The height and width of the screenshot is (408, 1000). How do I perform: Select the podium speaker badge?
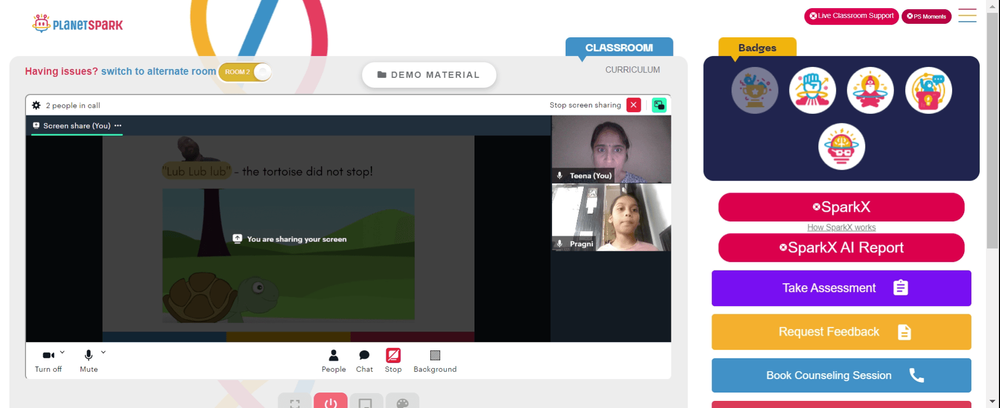(929, 91)
